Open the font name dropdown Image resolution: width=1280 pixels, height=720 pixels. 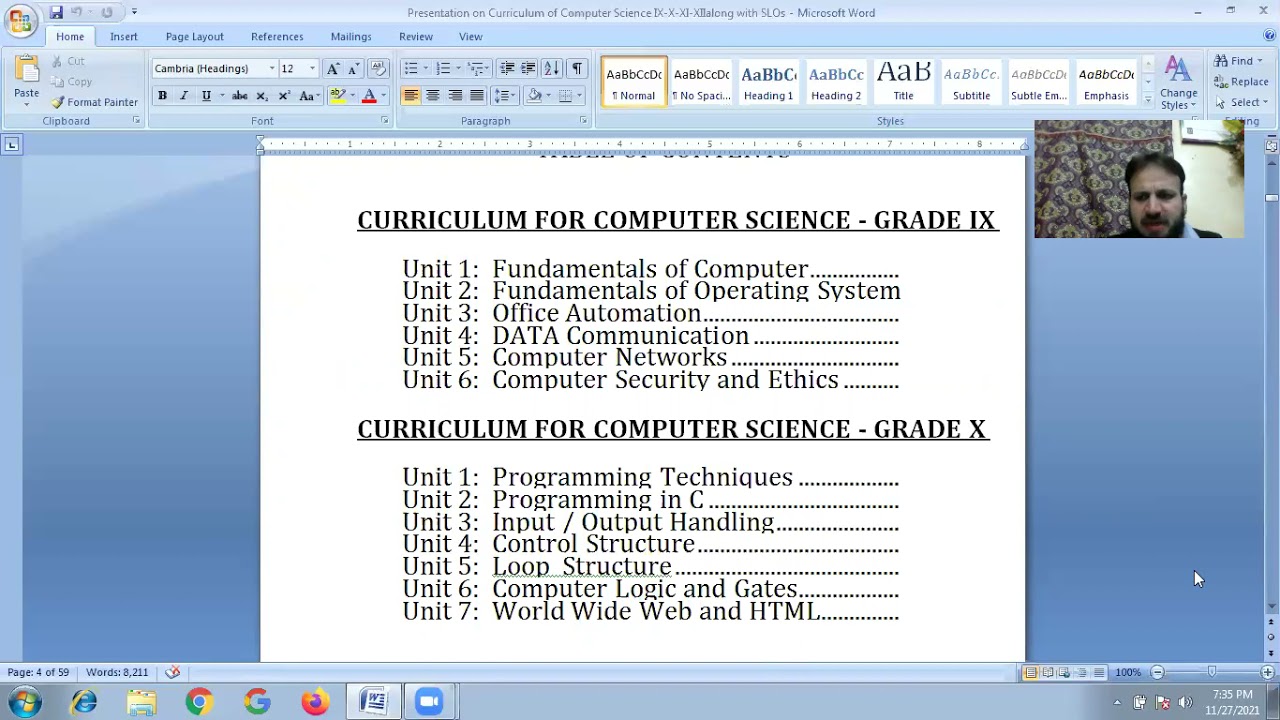tap(271, 68)
